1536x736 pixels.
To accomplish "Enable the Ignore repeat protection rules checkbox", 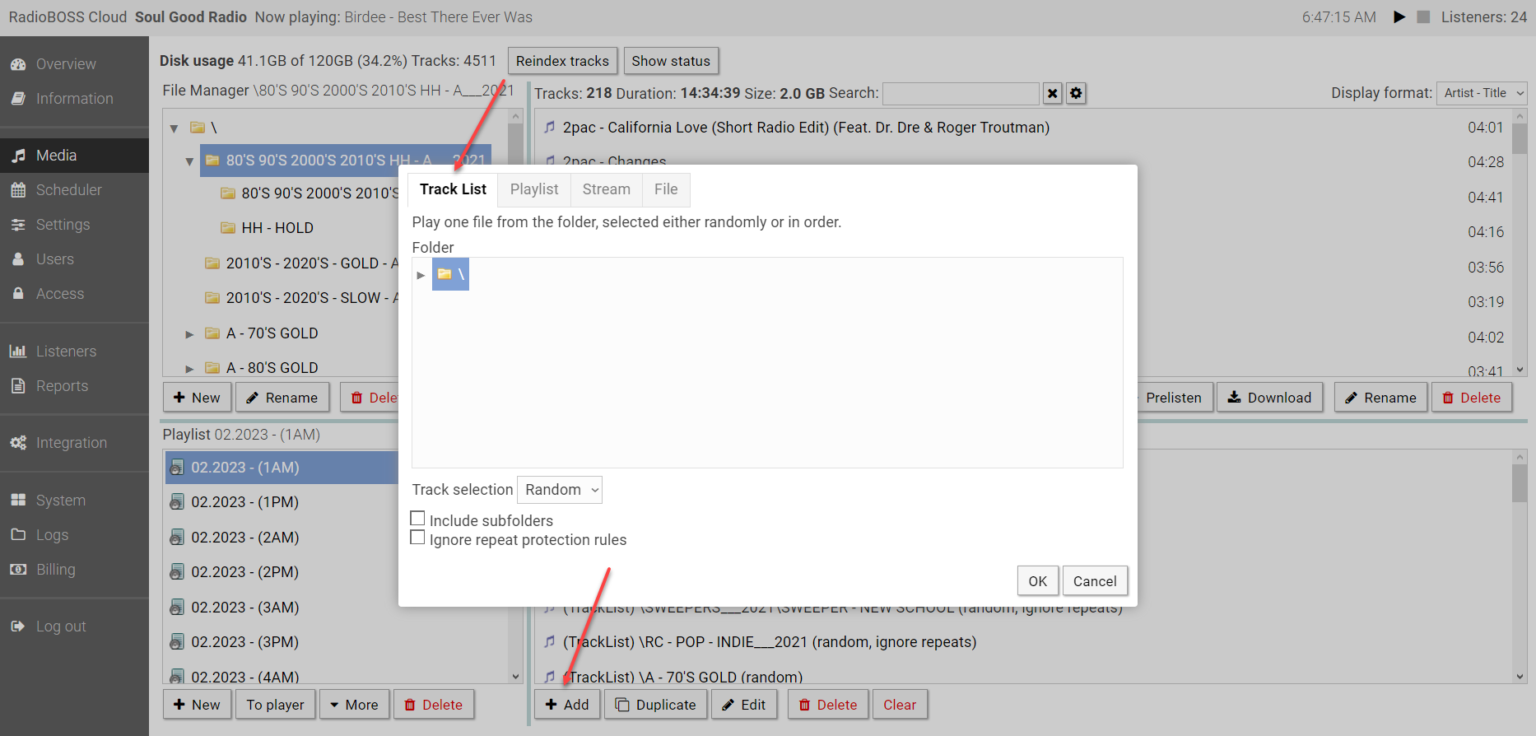I will (x=417, y=537).
